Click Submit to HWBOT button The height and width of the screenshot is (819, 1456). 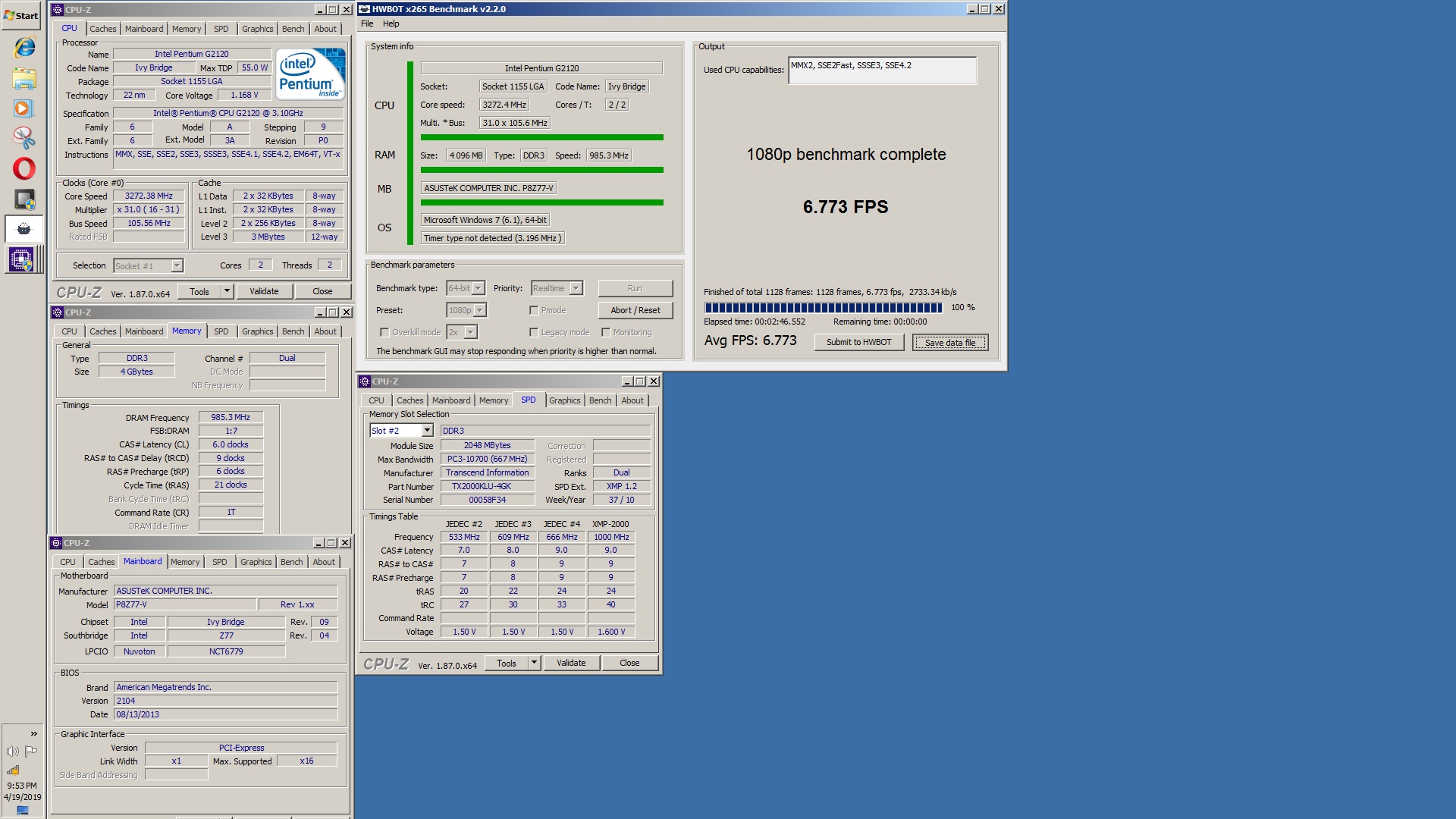858,343
